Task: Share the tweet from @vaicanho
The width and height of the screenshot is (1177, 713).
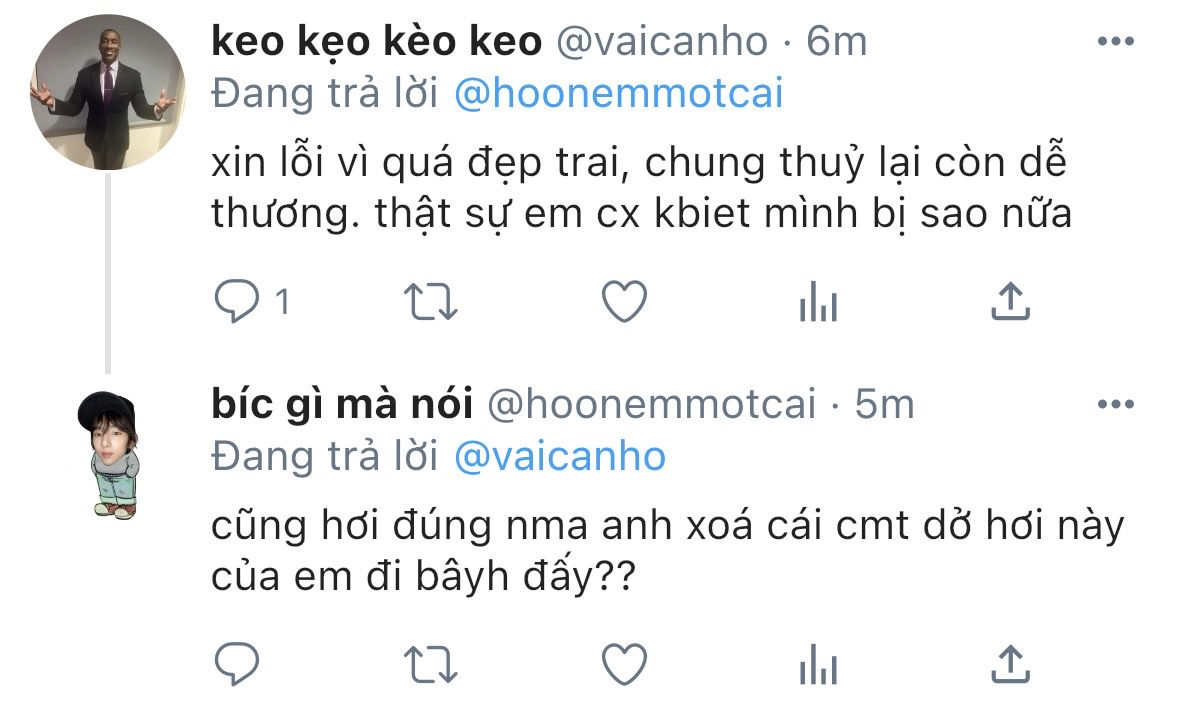Action: [1011, 302]
